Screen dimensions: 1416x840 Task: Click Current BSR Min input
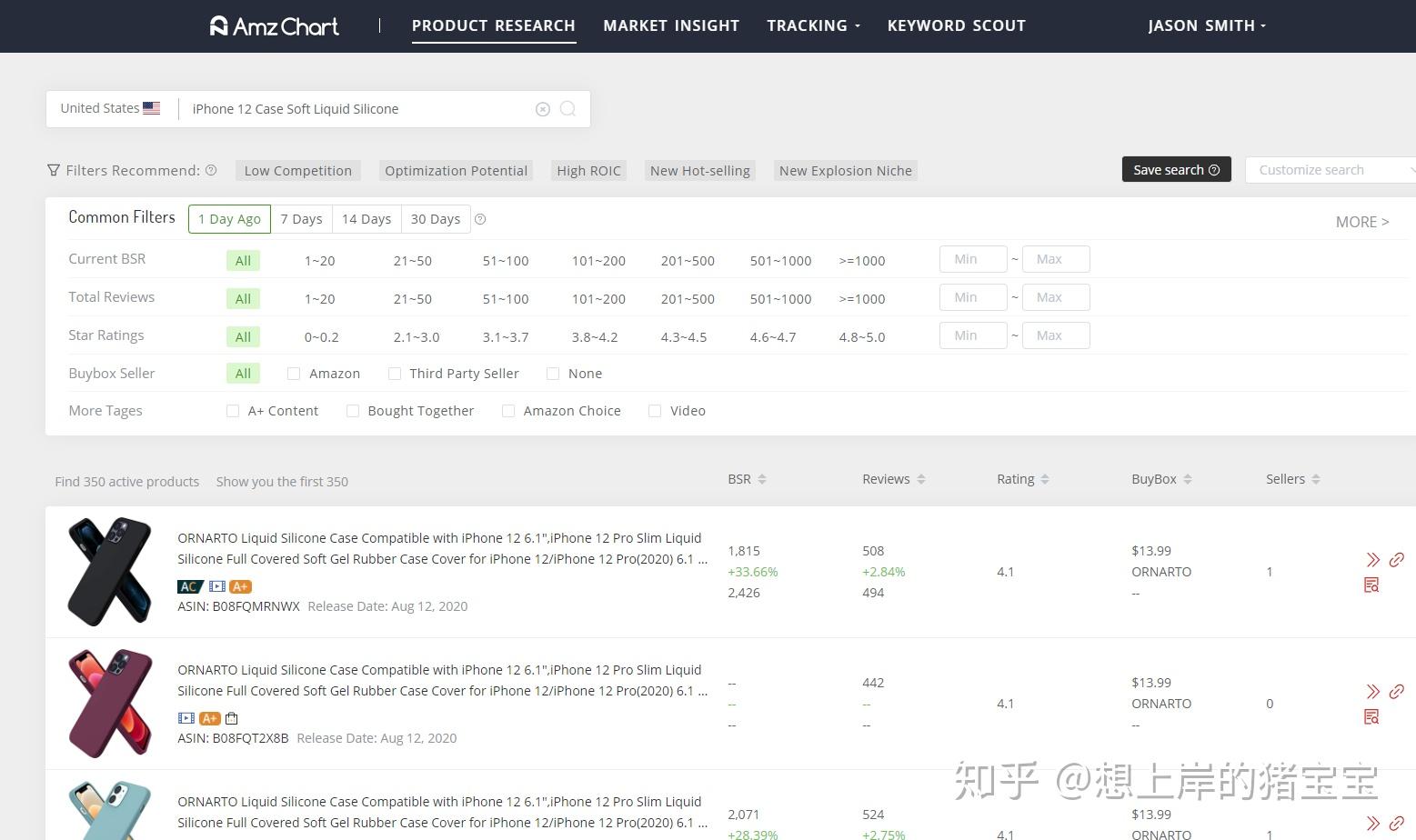pyautogui.click(x=973, y=259)
